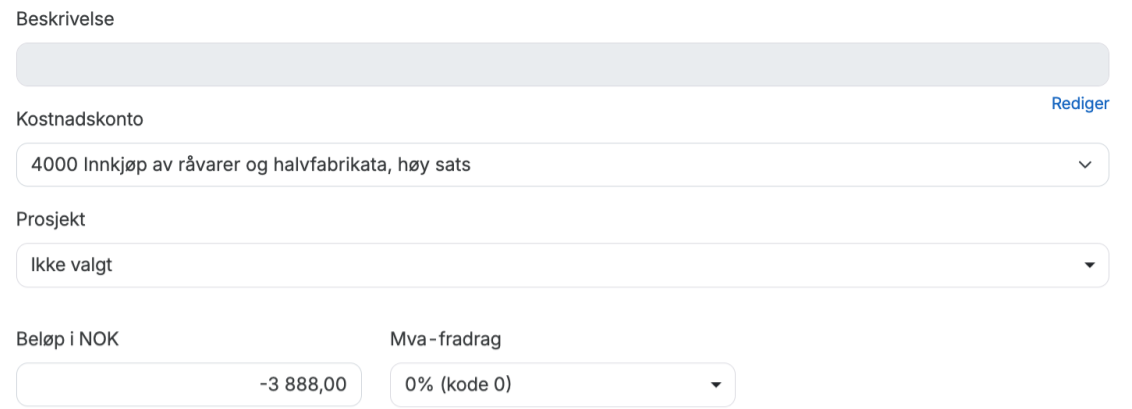Click the Prosjekt label
This screenshot has width=1132, height=409.
point(51,219)
